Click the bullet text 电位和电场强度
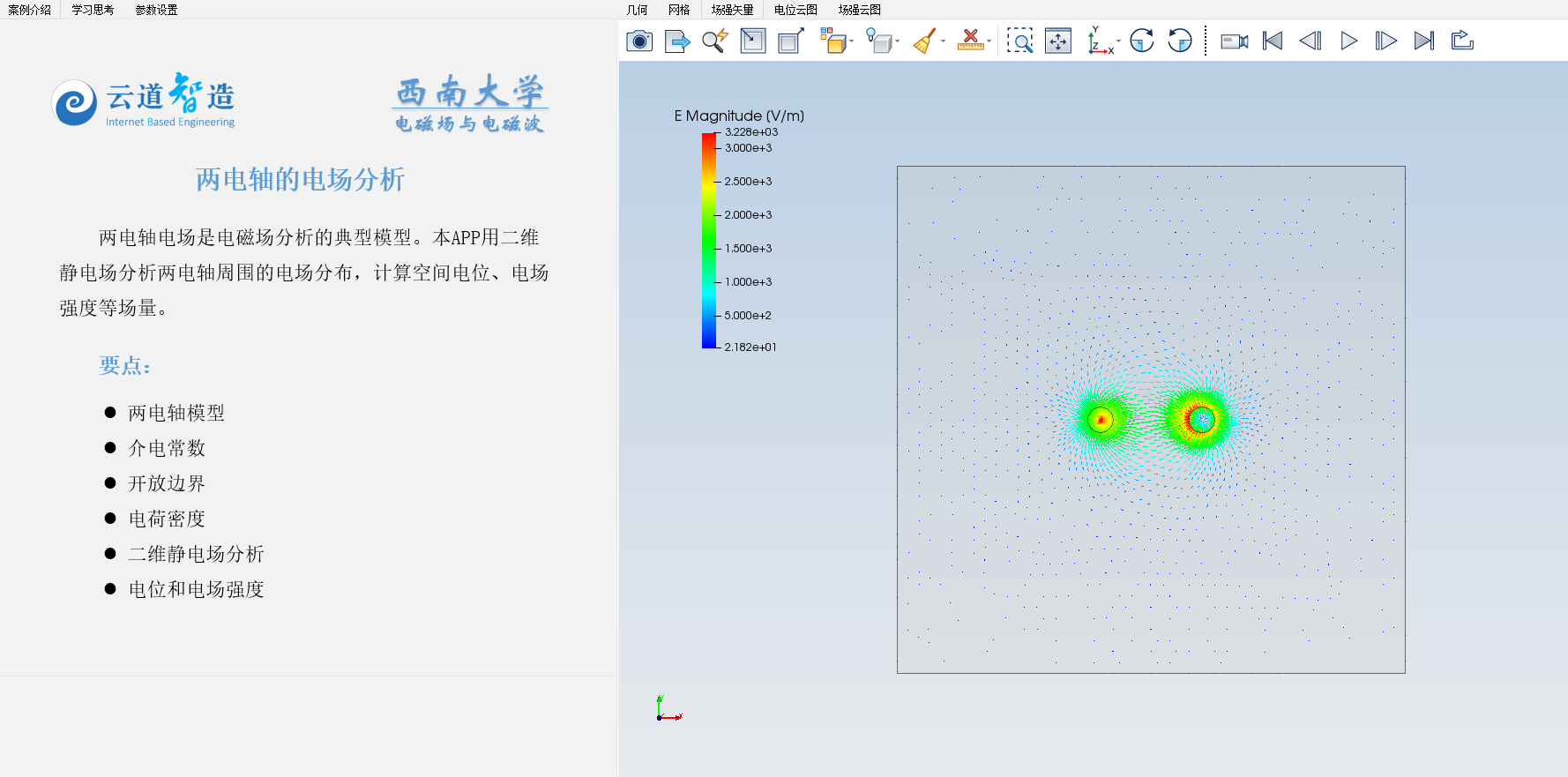The height and width of the screenshot is (777, 1568). click(x=196, y=589)
